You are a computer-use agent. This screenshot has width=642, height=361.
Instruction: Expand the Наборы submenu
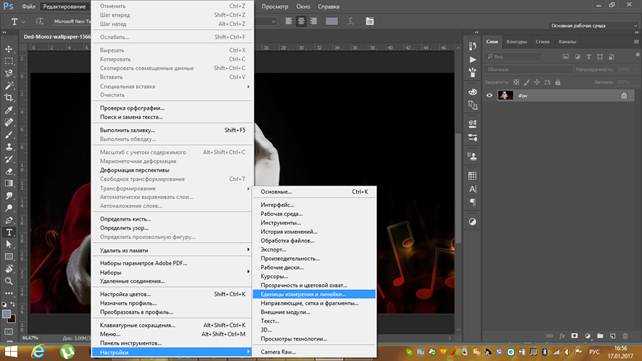(172, 272)
